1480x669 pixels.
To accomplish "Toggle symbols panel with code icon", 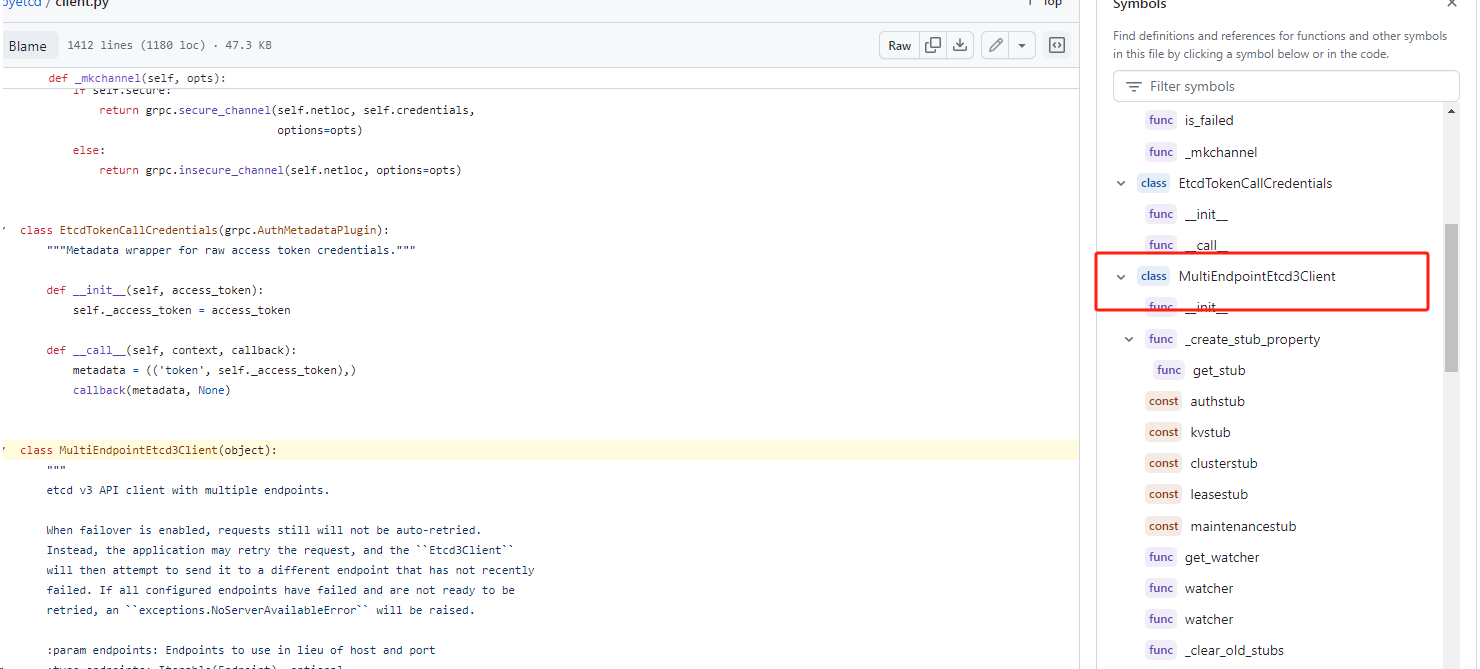I will [1056, 45].
